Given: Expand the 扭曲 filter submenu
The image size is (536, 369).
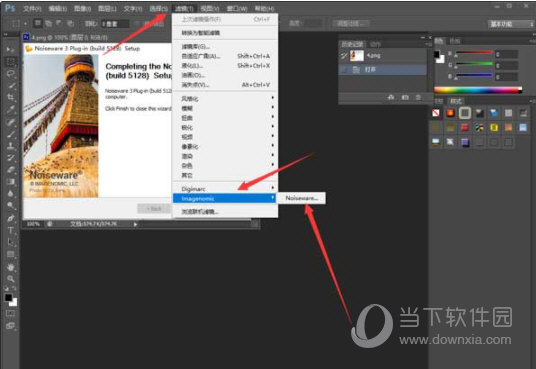Looking at the screenshot, I should 225,118.
